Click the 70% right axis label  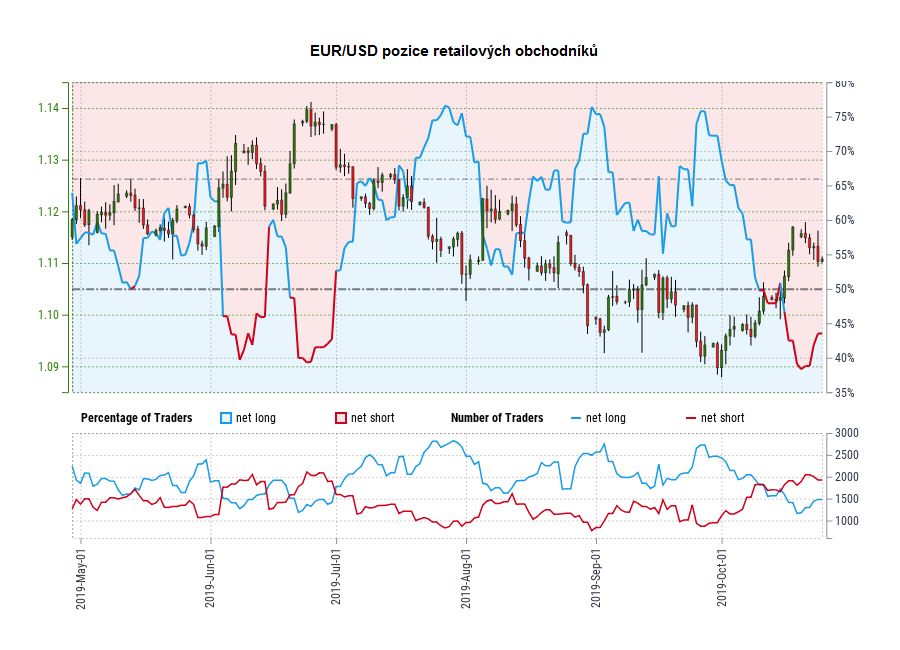844,151
